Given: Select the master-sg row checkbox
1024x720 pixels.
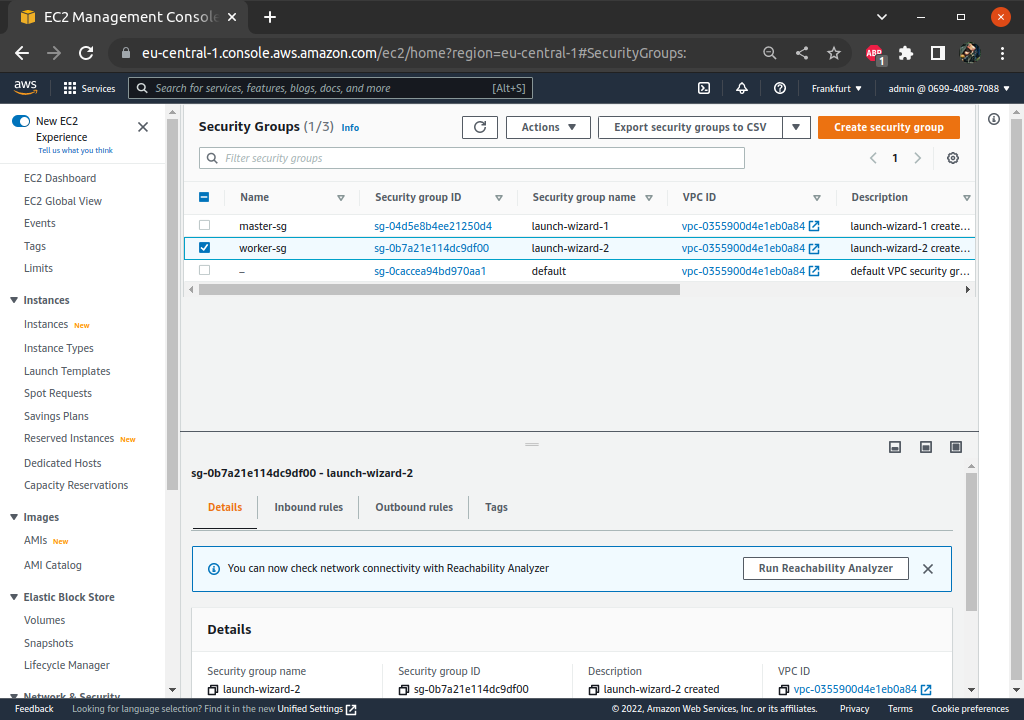Looking at the screenshot, I should click(204, 225).
